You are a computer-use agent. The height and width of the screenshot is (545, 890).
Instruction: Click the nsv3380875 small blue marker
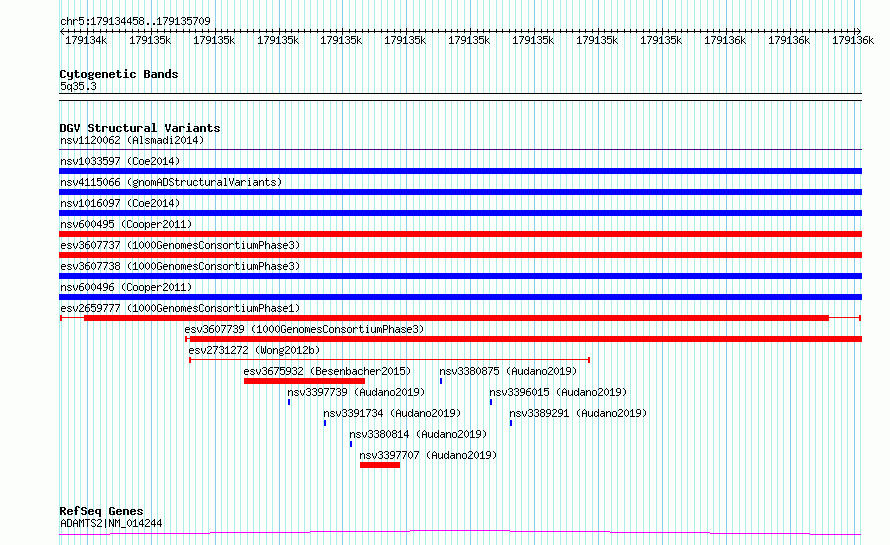point(441,381)
